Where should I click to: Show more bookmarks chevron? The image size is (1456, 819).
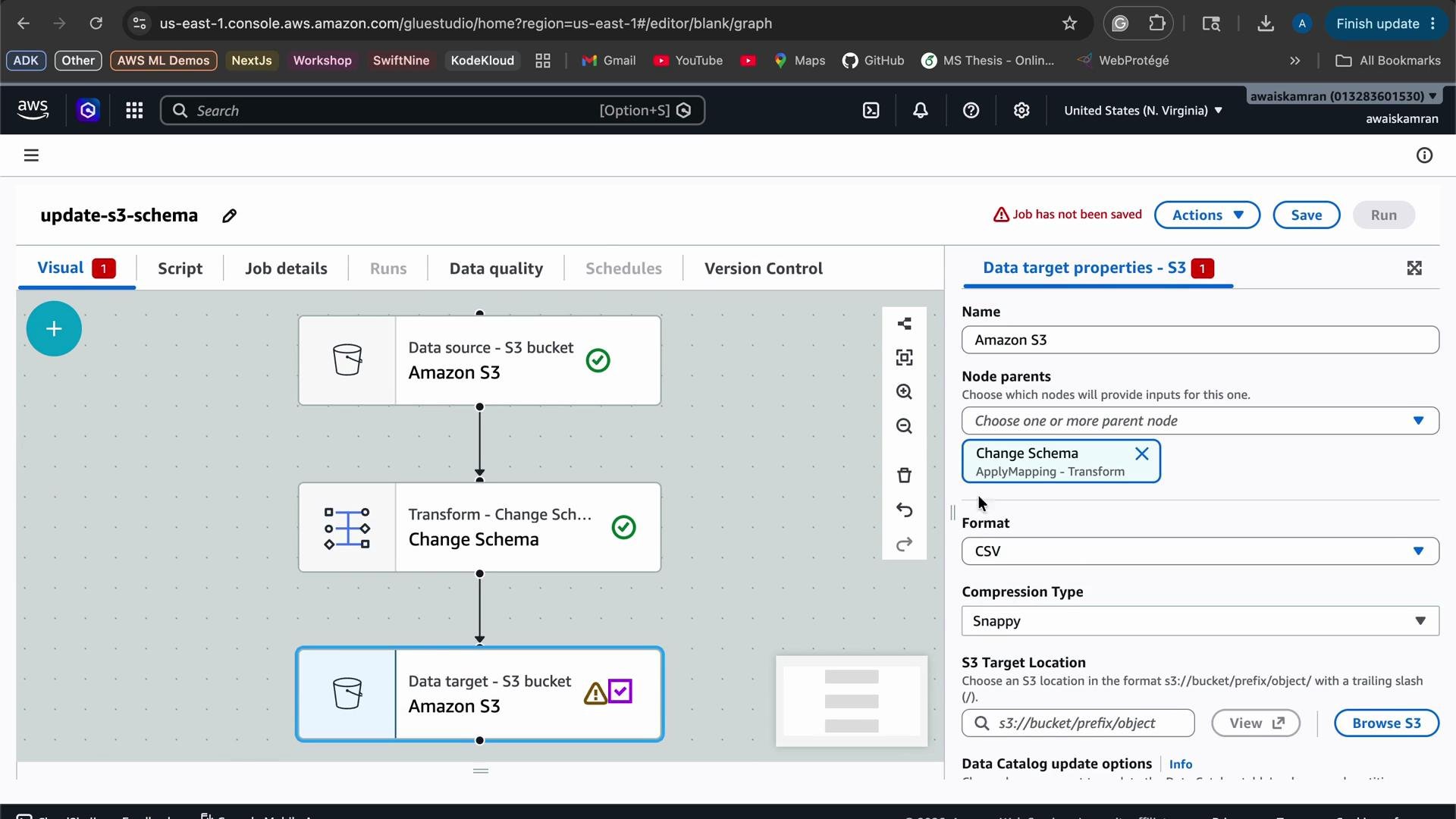[x=1294, y=61]
